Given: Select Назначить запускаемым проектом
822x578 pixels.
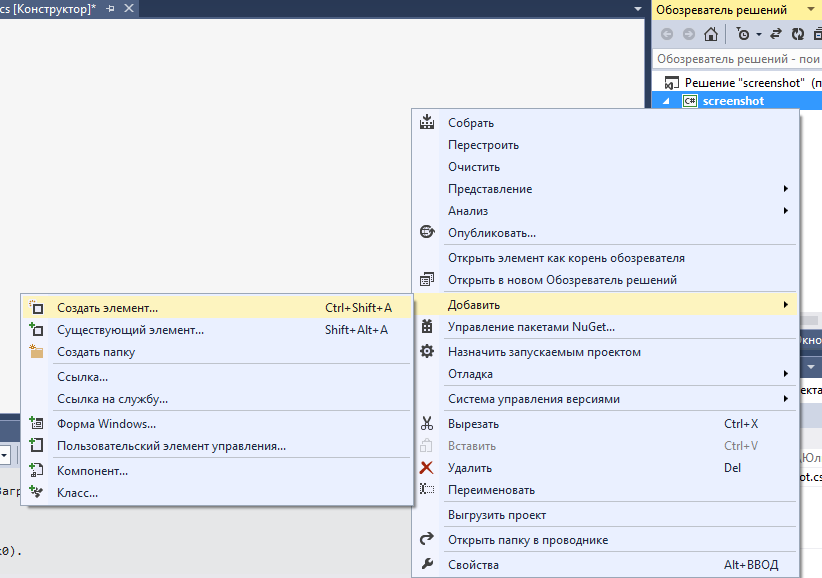Looking at the screenshot, I should 605,352.
